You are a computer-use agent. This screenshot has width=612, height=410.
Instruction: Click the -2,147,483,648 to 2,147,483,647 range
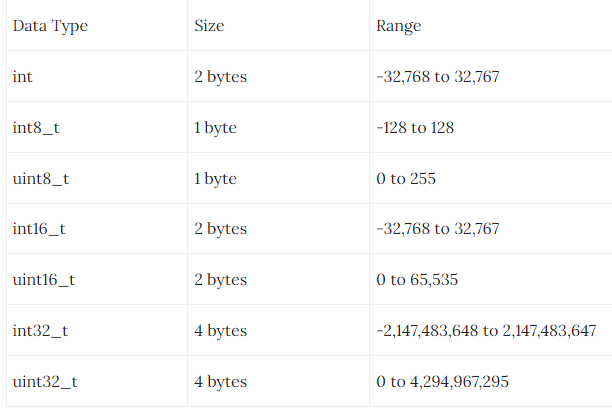click(x=486, y=331)
